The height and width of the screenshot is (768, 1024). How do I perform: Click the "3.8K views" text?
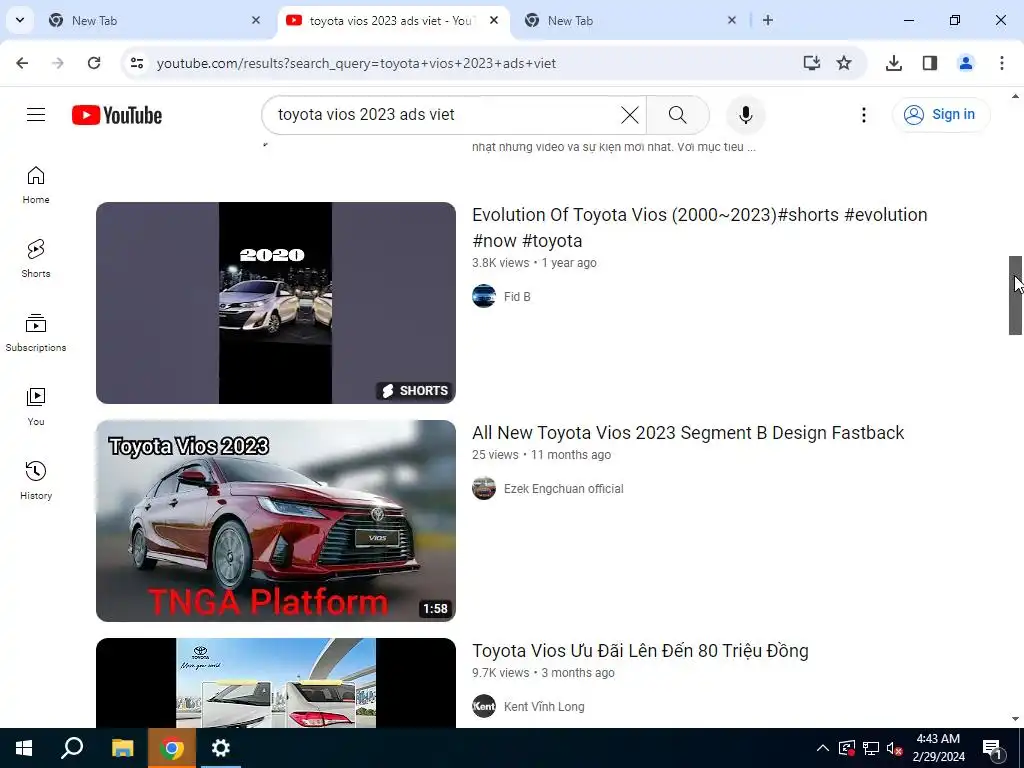point(500,263)
